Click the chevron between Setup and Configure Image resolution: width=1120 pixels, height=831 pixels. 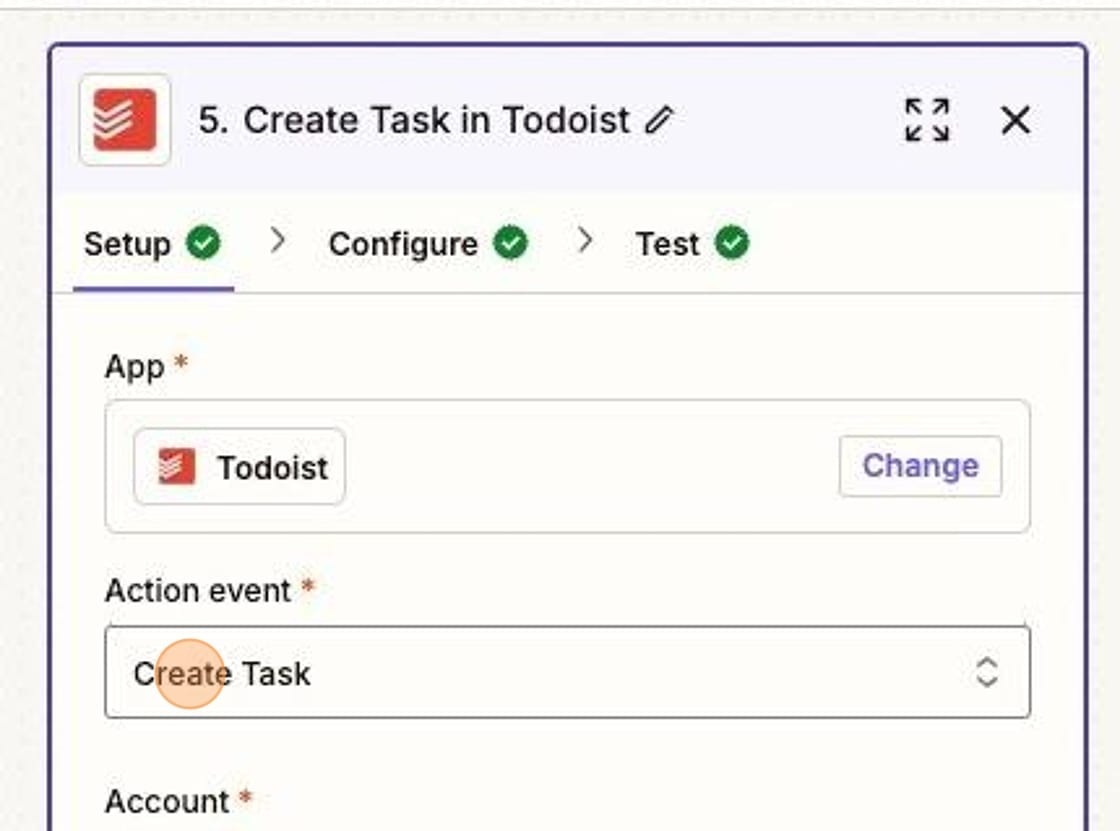pos(277,241)
